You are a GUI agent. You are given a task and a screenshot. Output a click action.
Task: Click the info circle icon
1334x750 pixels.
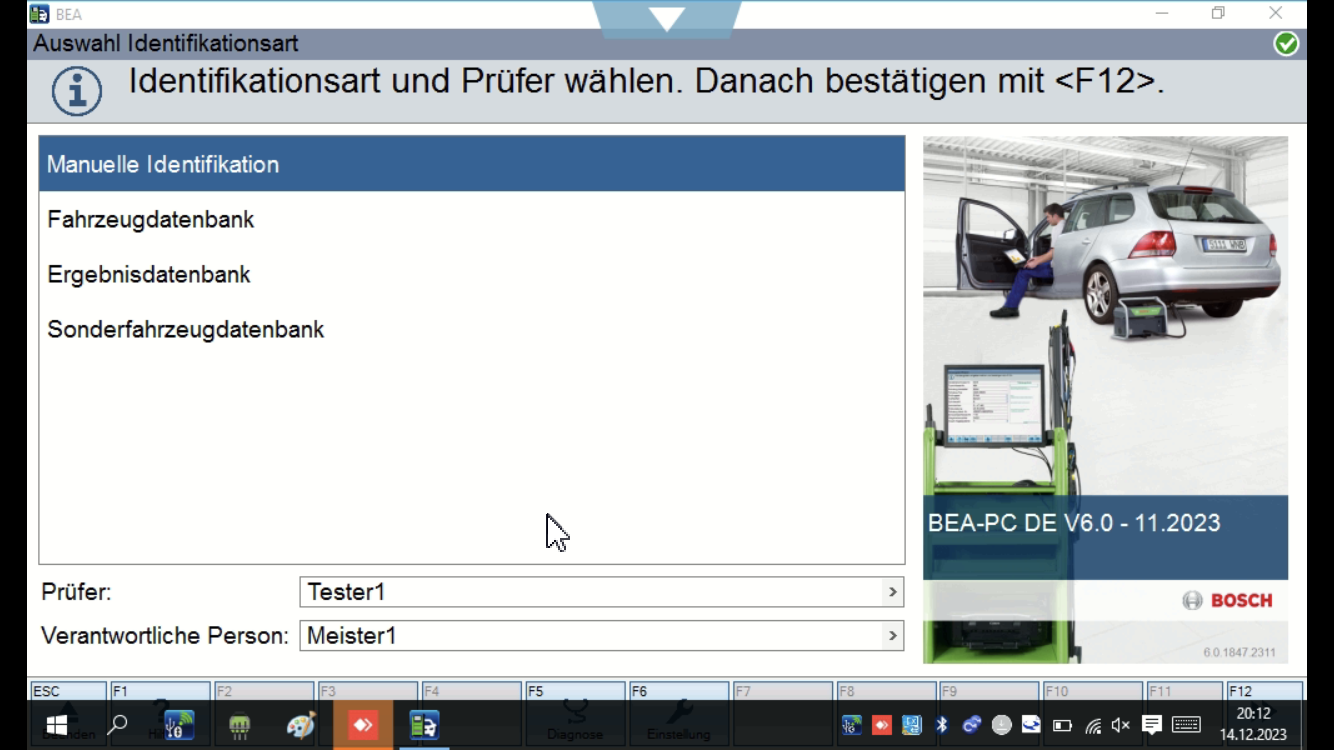tap(77, 91)
